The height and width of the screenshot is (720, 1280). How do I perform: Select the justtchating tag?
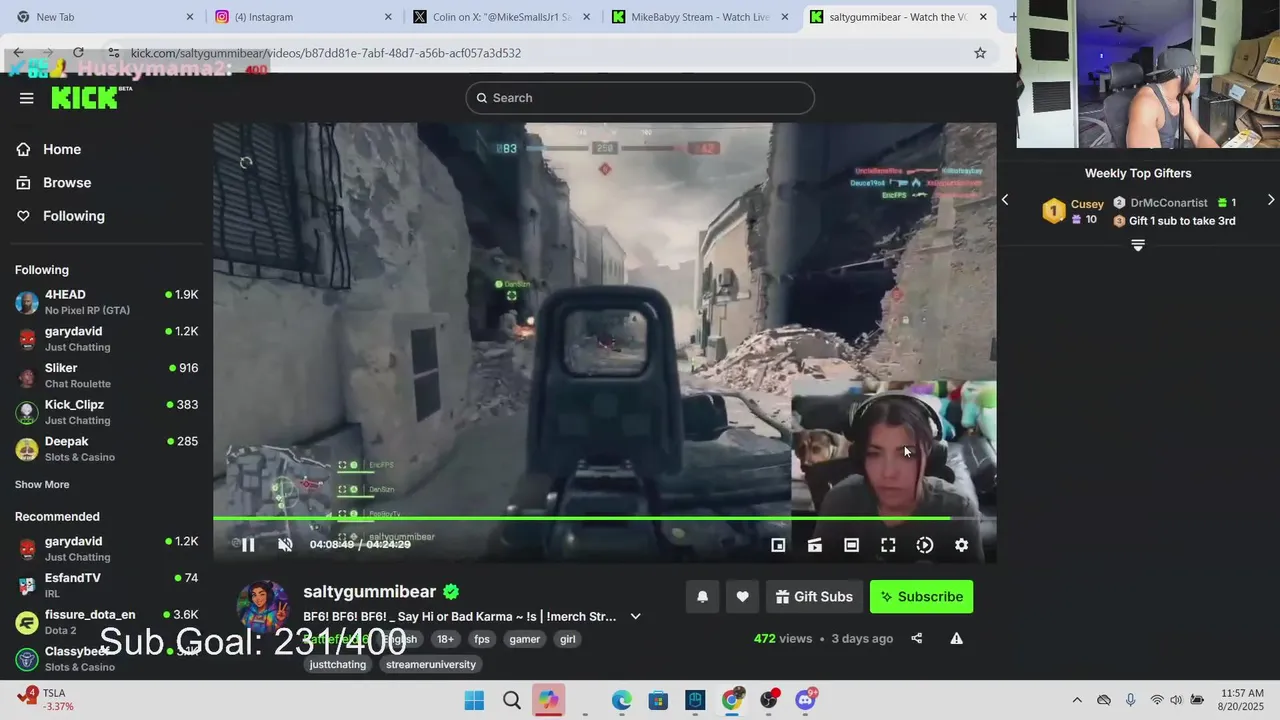pyautogui.click(x=338, y=664)
